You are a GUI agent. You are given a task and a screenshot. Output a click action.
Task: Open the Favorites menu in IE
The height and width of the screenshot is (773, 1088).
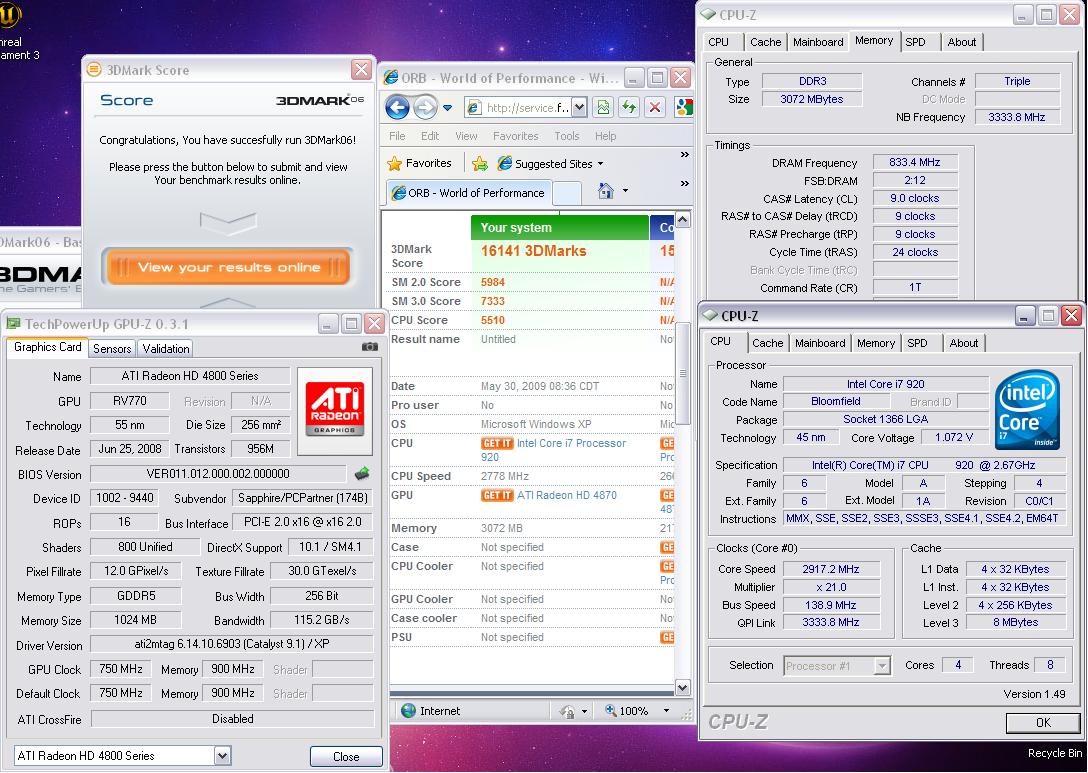516,136
